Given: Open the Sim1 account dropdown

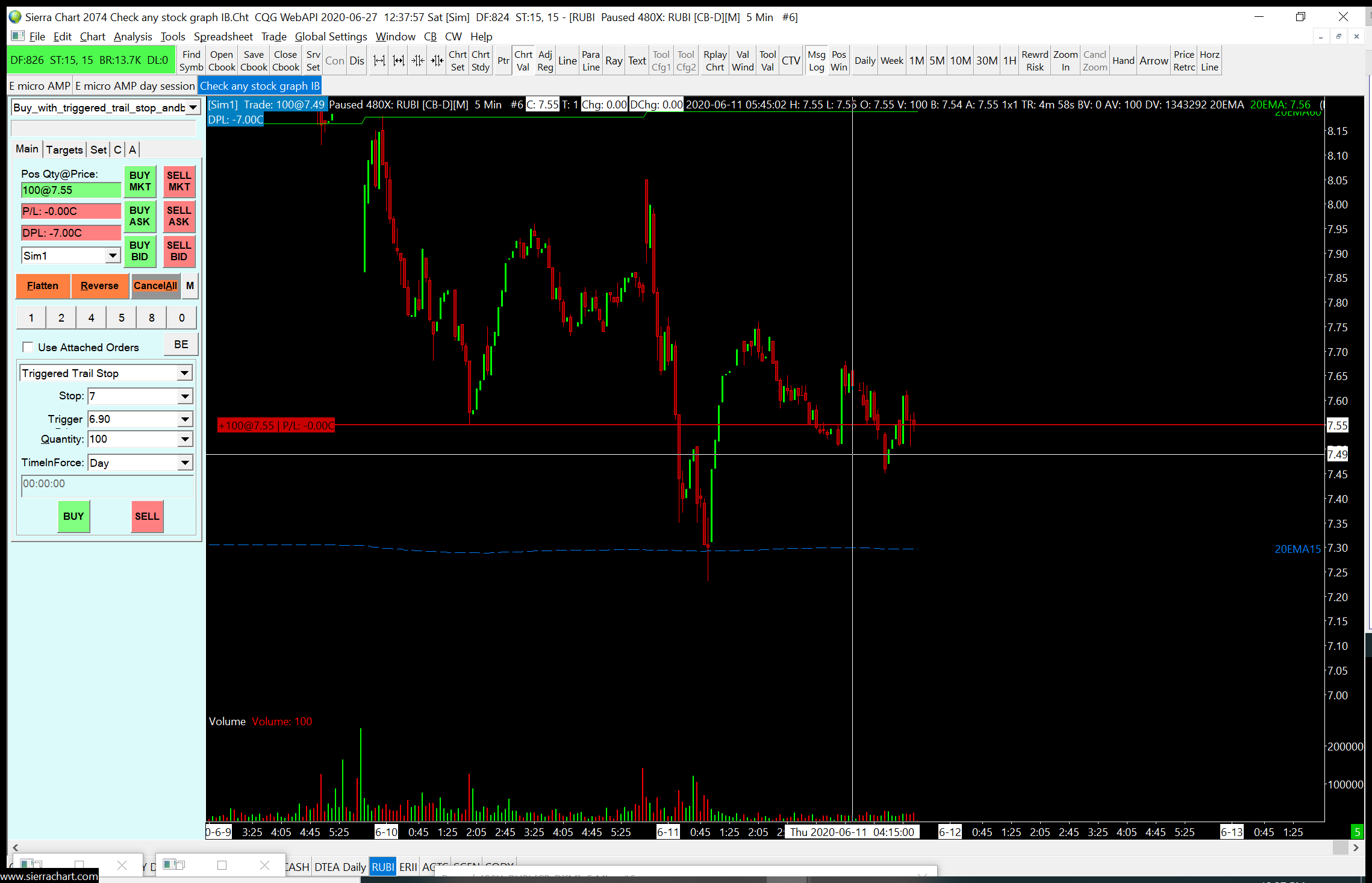Looking at the screenshot, I should click(113, 256).
